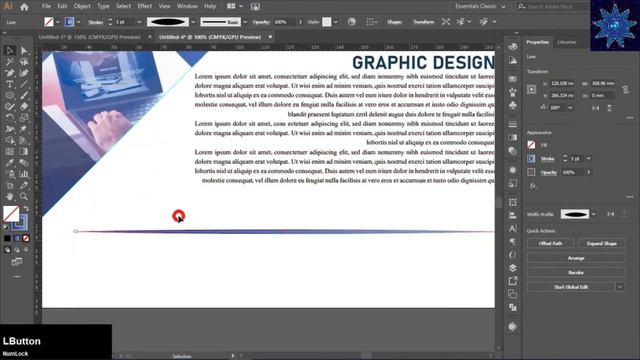Open the Recolor Artwork wheel icon in control bar
Viewport: 640px width, 360px height.
click(x=351, y=22)
